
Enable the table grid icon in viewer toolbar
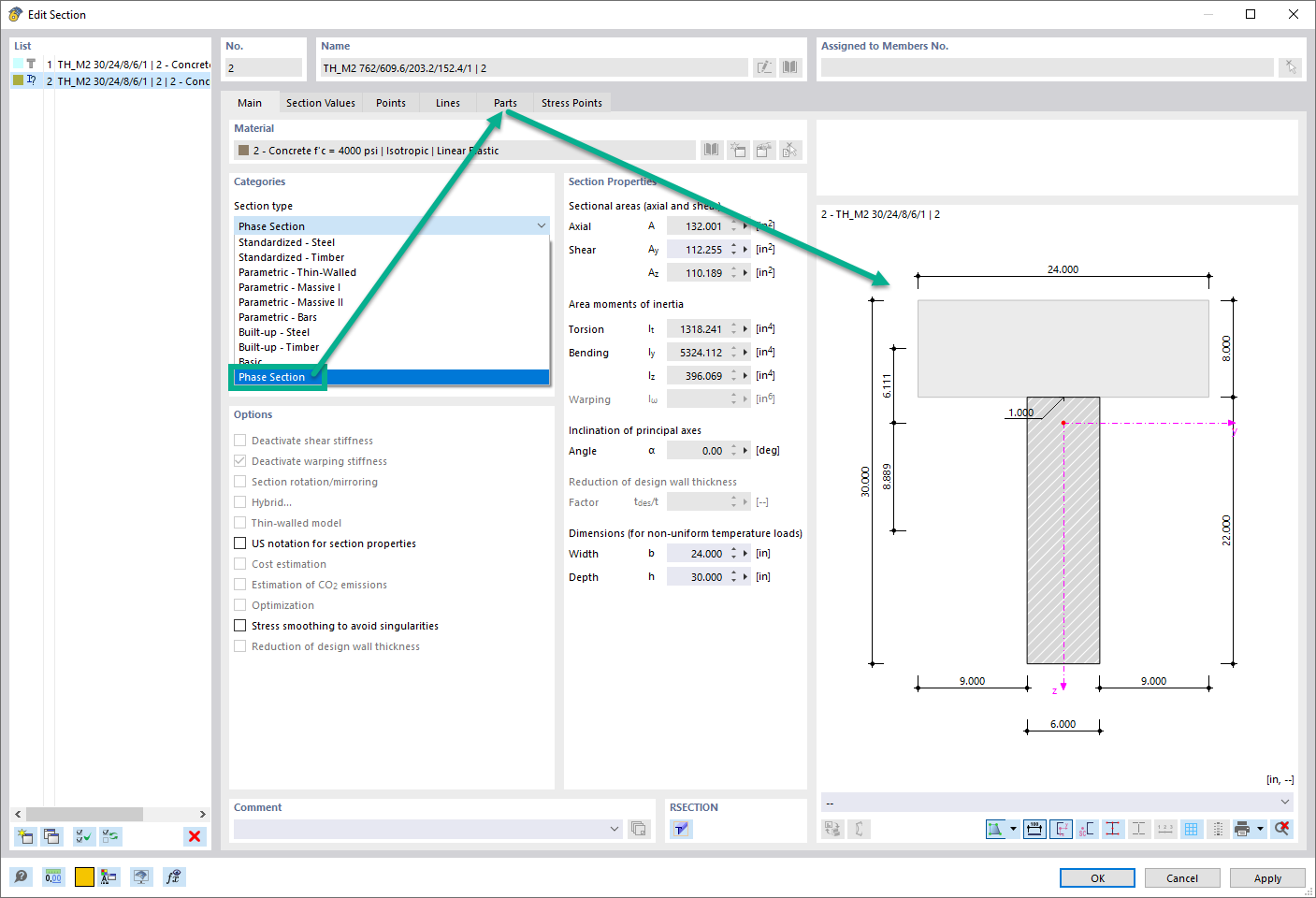pyautogui.click(x=1193, y=829)
